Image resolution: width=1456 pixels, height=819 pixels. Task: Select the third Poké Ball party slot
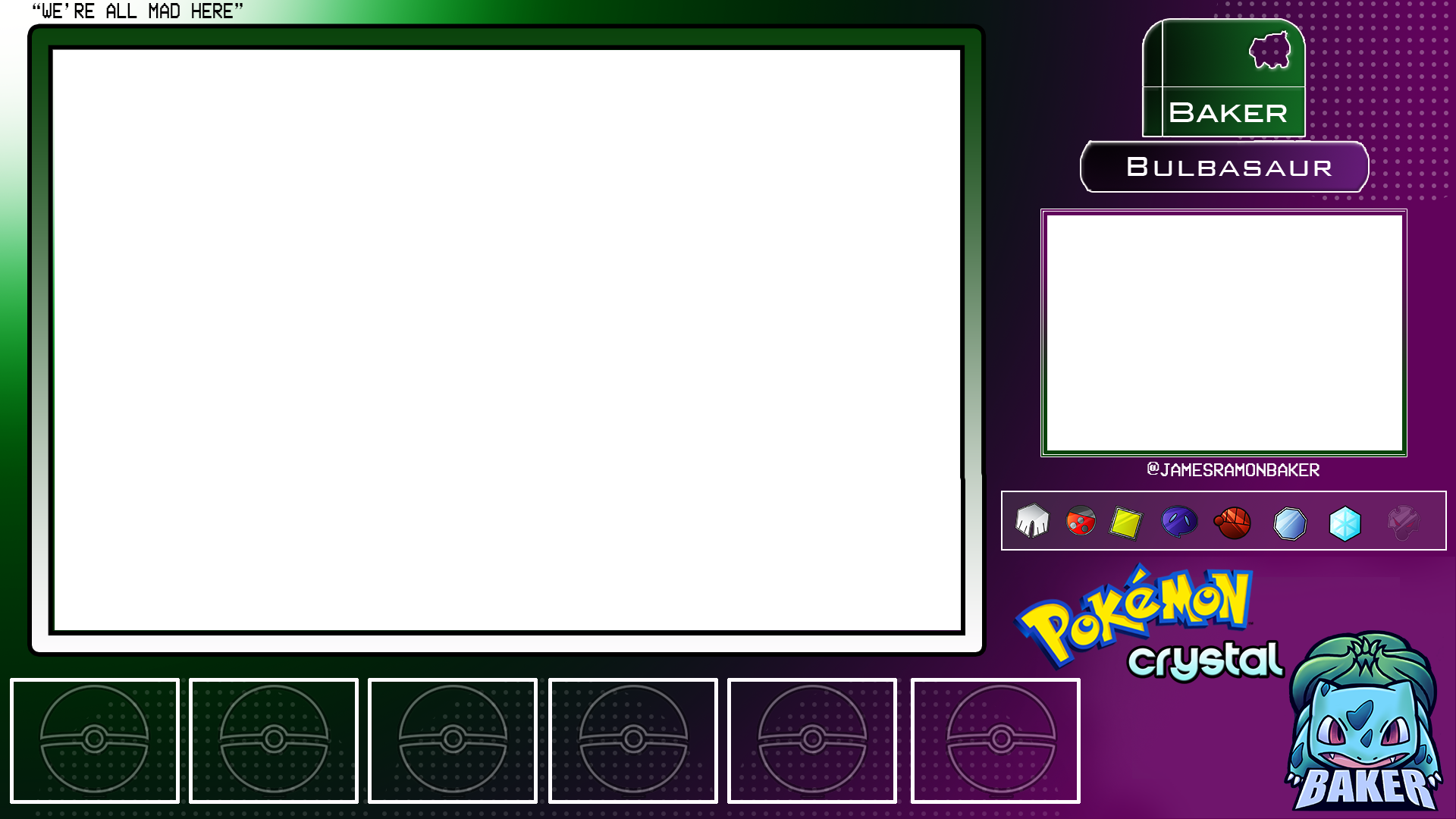[453, 740]
